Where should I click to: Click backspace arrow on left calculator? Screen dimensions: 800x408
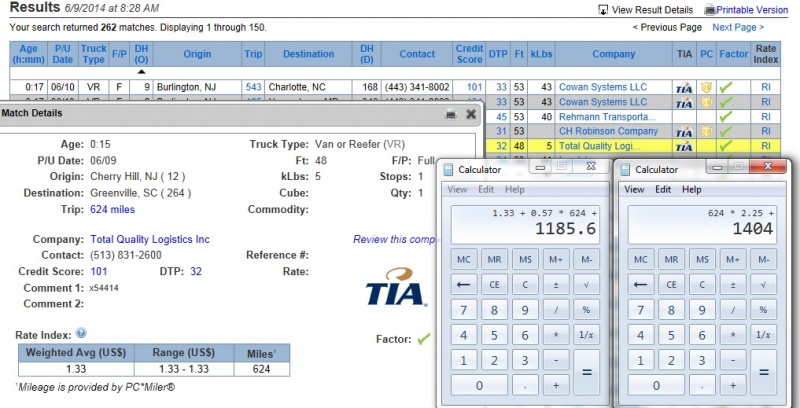[464, 284]
